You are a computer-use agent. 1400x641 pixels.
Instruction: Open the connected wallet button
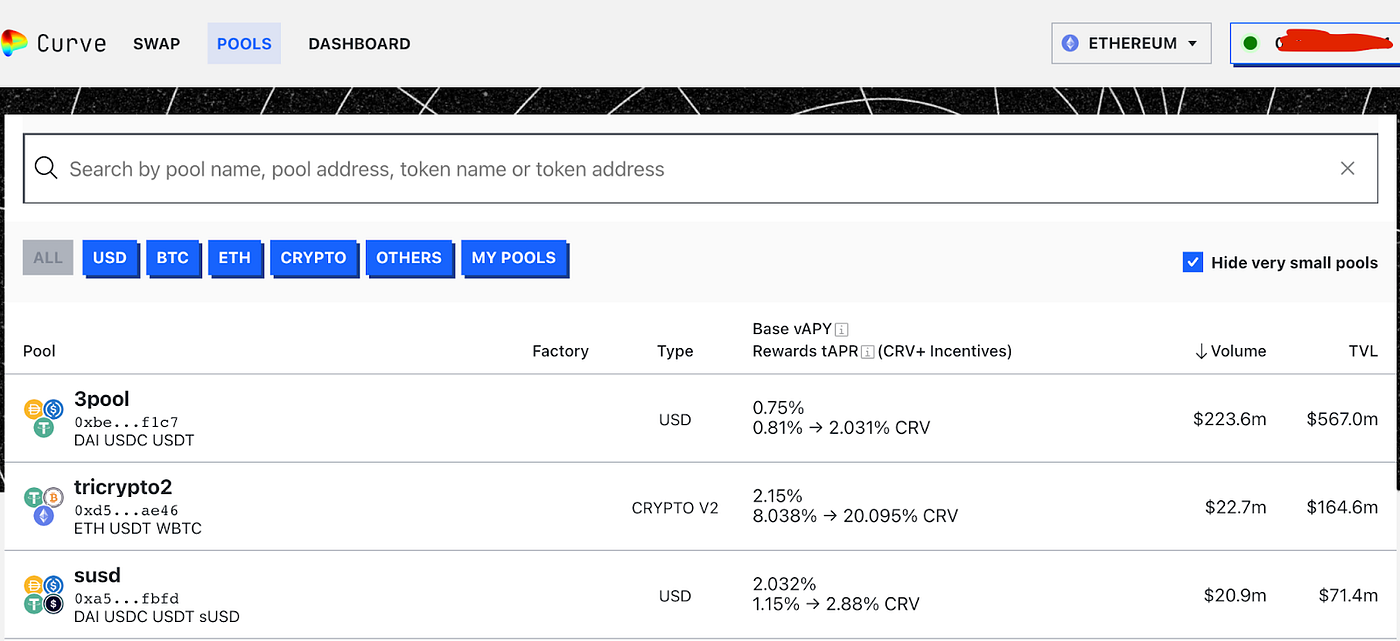coord(1314,44)
